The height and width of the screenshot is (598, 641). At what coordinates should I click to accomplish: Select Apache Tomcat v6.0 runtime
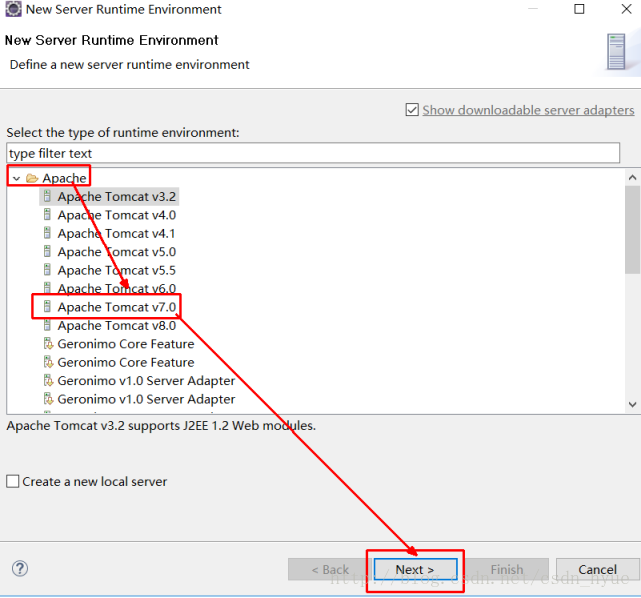click(x=117, y=288)
